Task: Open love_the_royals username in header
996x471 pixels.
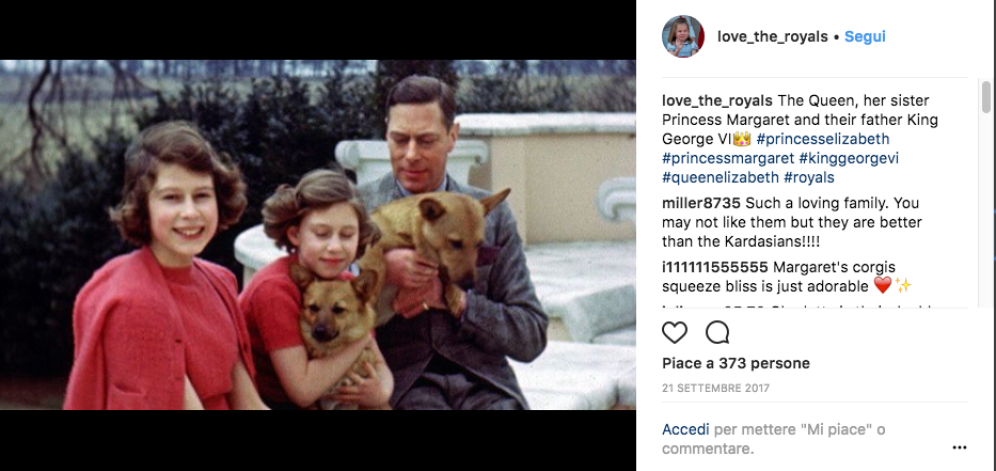Action: [772, 37]
